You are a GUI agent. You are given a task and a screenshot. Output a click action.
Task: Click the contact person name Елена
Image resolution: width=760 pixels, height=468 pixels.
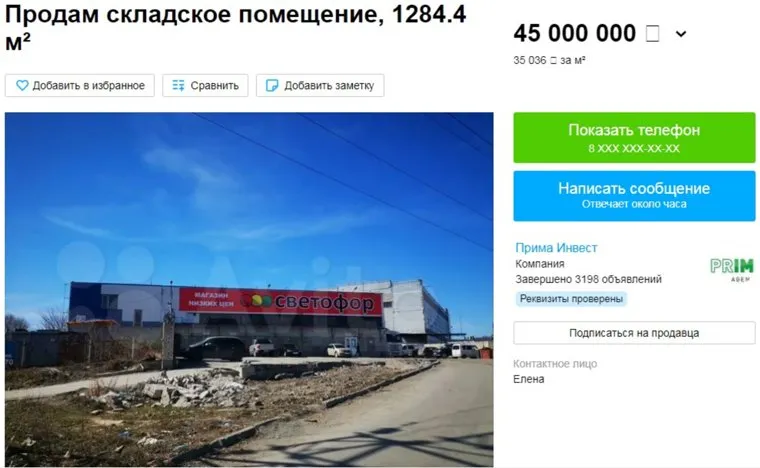pyautogui.click(x=529, y=379)
